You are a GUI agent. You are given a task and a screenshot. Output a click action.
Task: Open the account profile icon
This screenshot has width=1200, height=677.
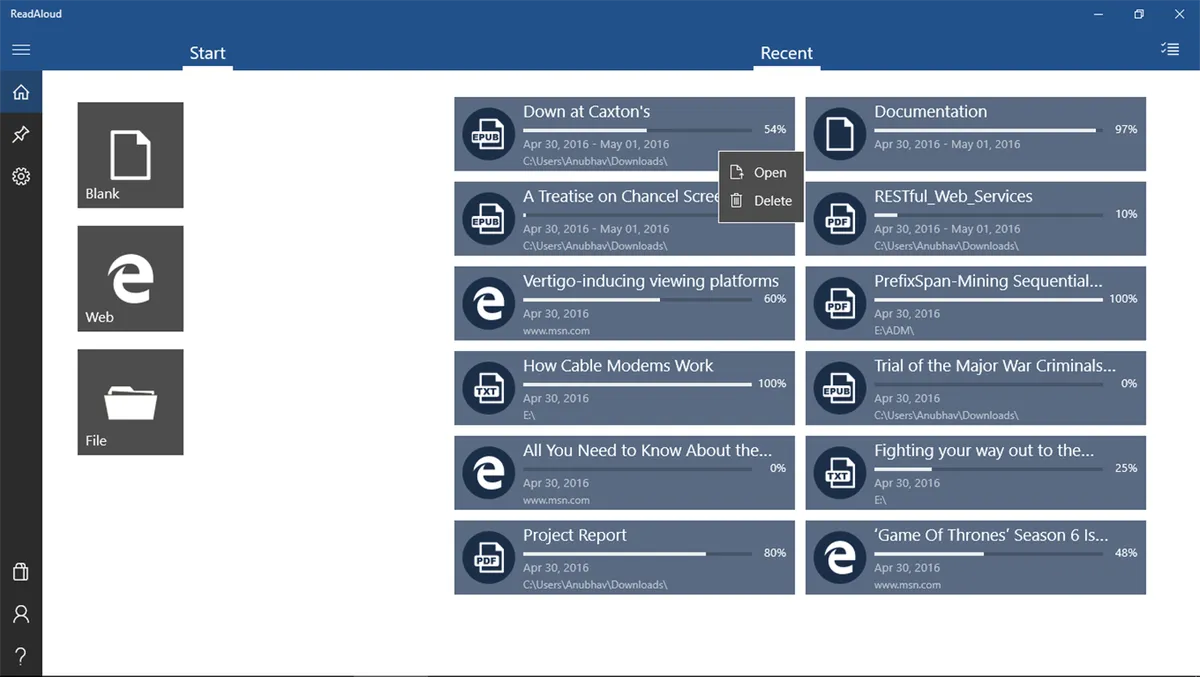pos(20,613)
